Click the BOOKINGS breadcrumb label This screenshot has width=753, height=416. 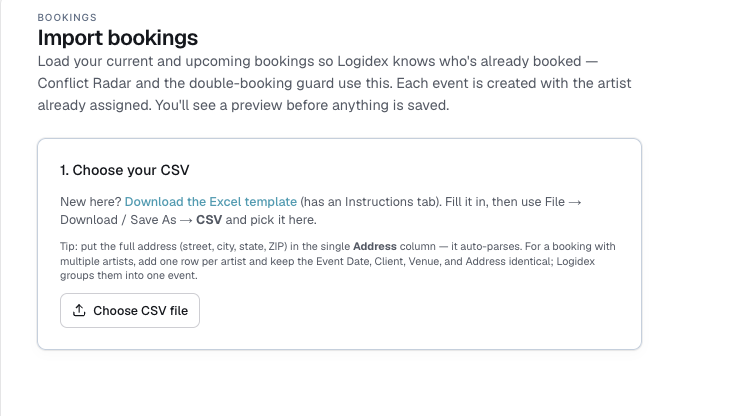pos(67,18)
